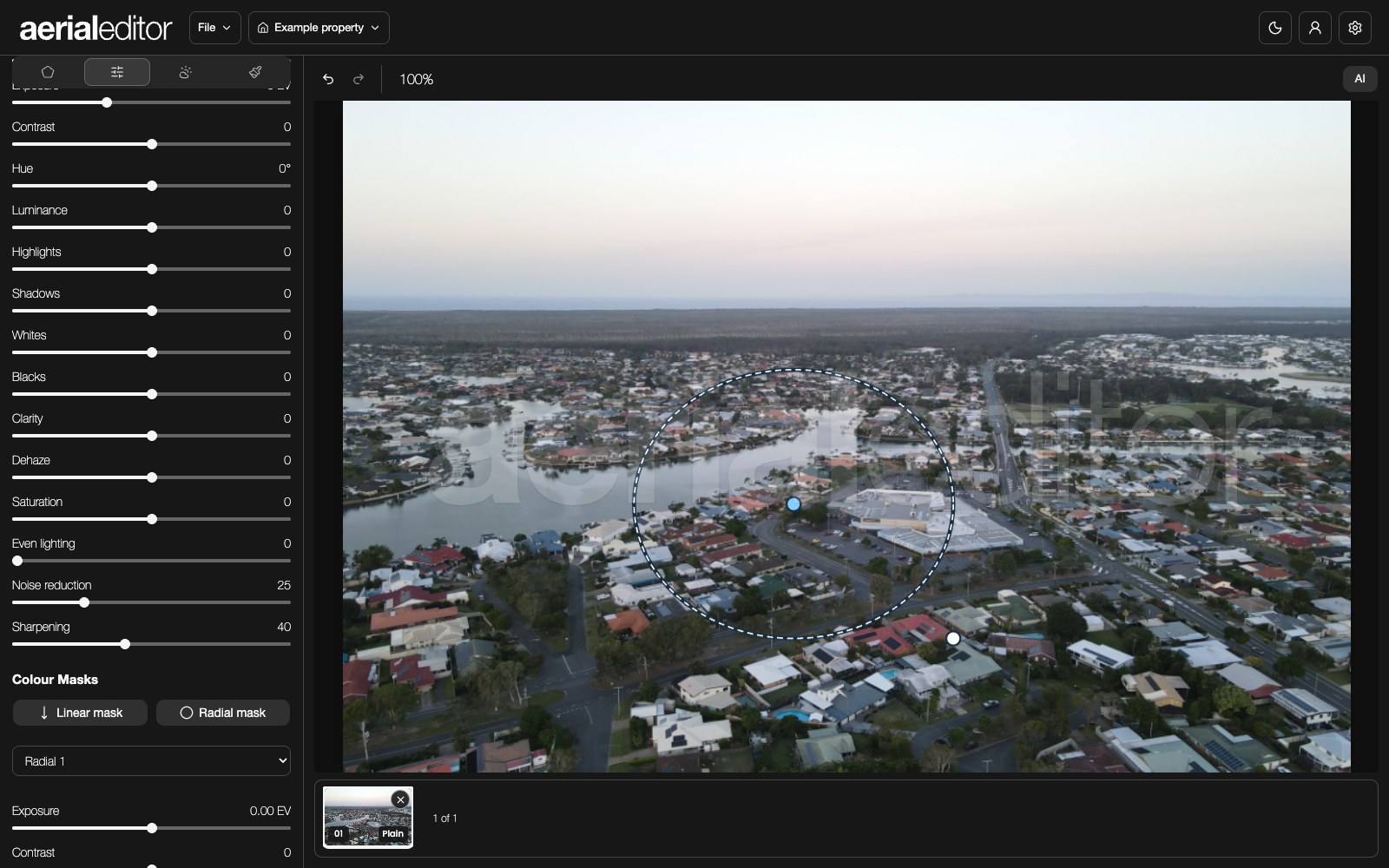Open the Radial 1 mask dropdown

click(x=151, y=760)
